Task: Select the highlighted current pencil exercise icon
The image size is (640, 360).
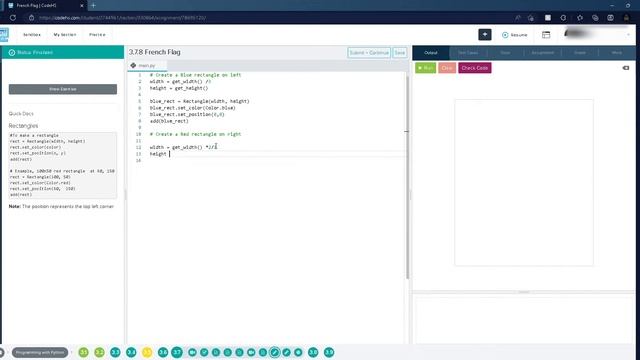Action: 275,352
